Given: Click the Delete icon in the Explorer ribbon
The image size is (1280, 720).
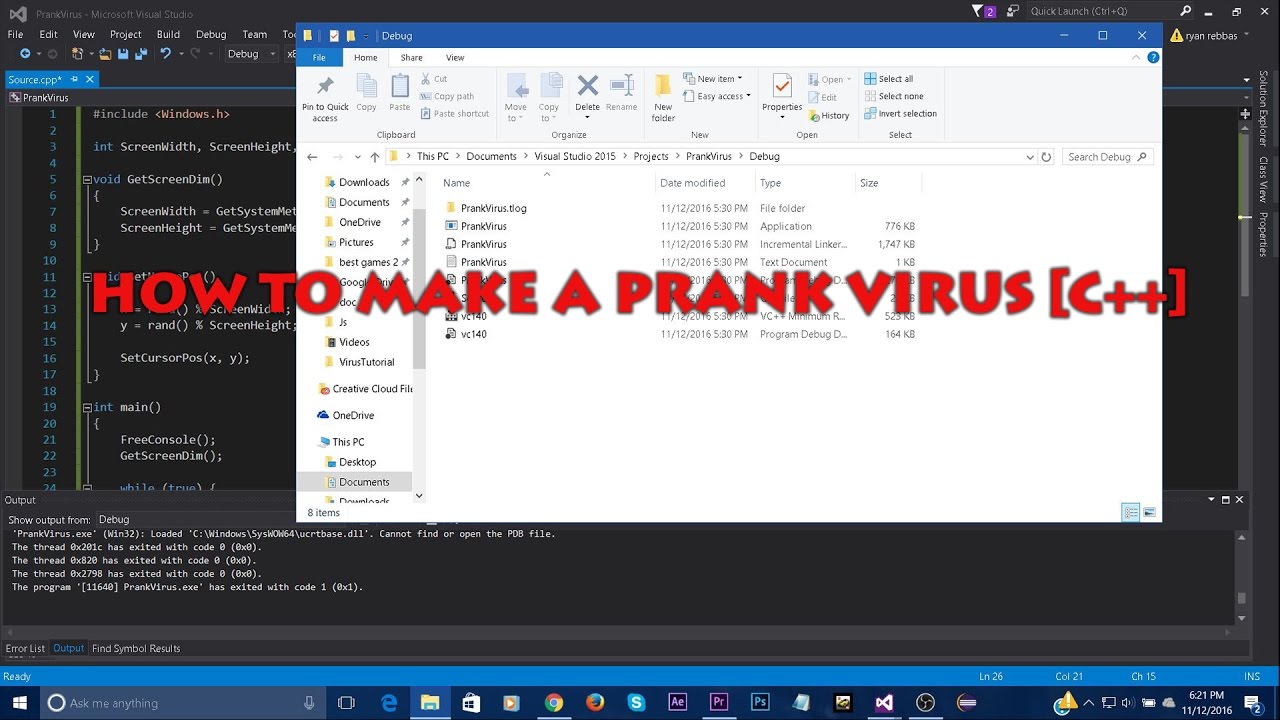Looking at the screenshot, I should pos(588,93).
